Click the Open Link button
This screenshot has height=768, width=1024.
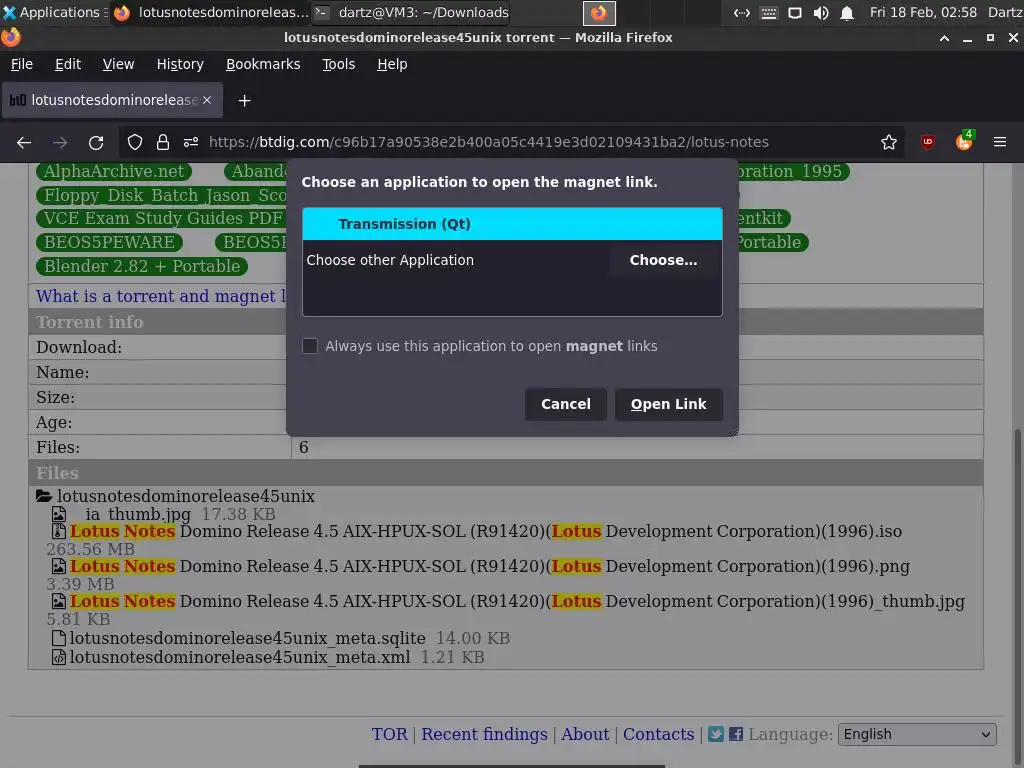(668, 404)
